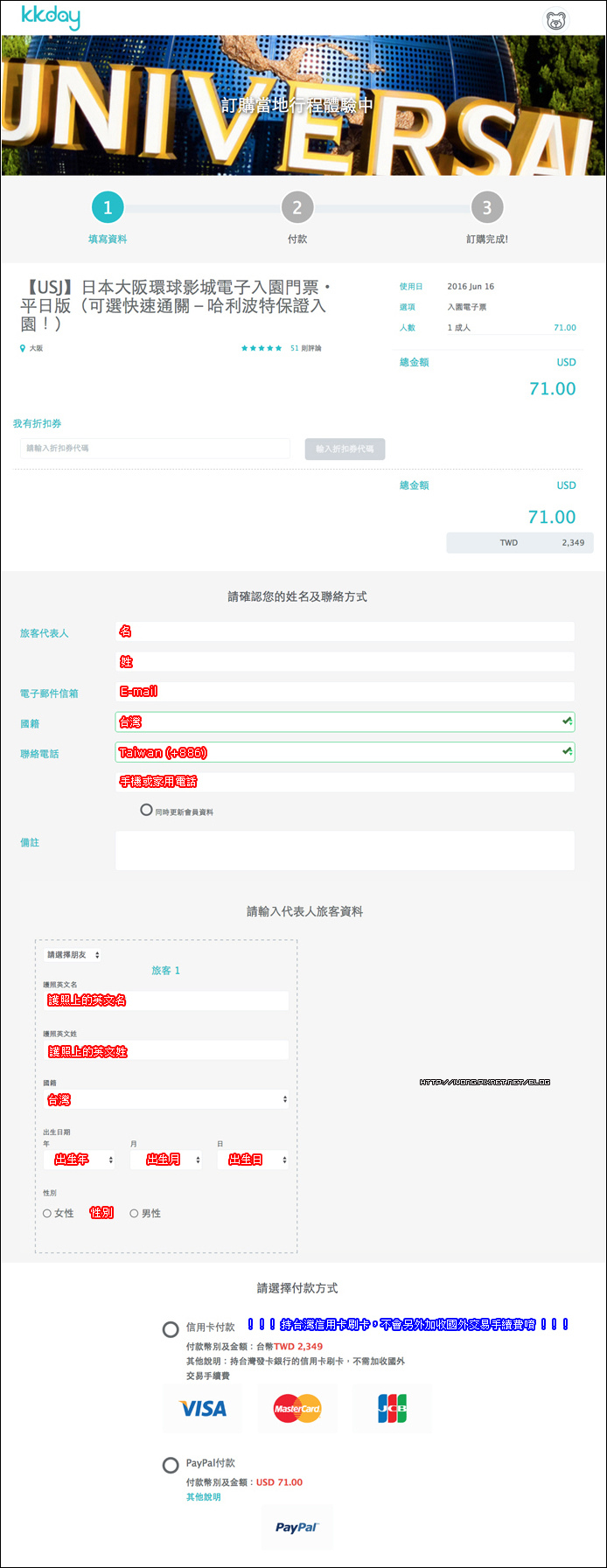Click the passport English first name field

click(x=166, y=1000)
